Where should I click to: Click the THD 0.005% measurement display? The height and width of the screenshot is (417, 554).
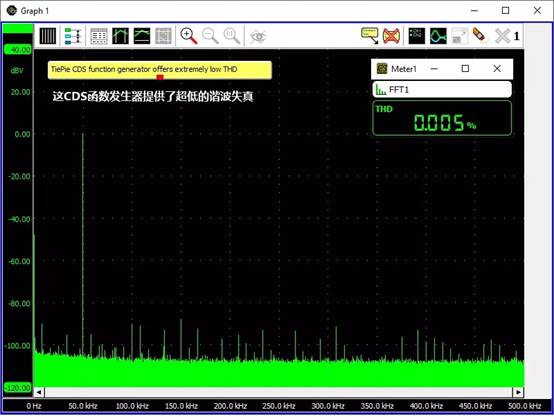coord(442,118)
